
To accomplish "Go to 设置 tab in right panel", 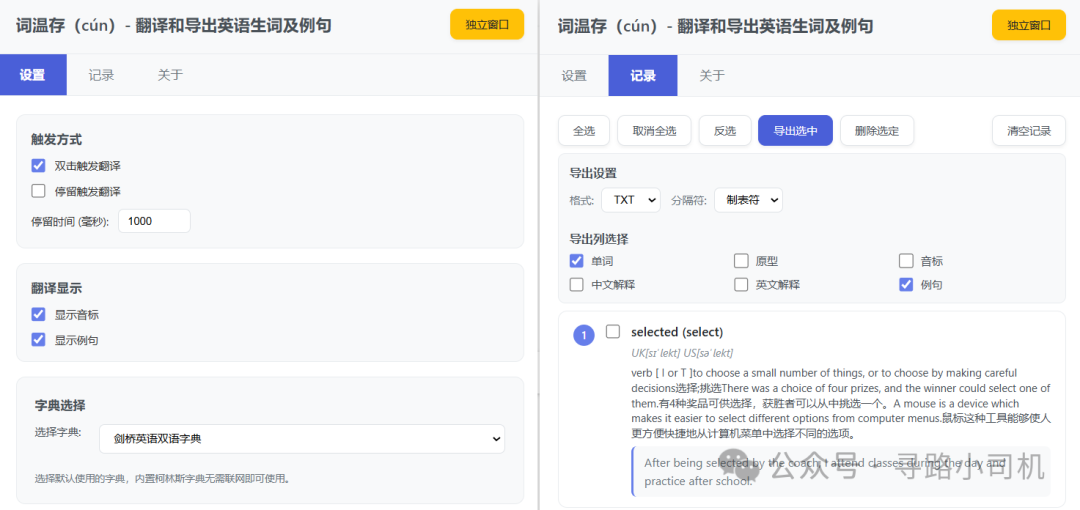I will [x=574, y=76].
